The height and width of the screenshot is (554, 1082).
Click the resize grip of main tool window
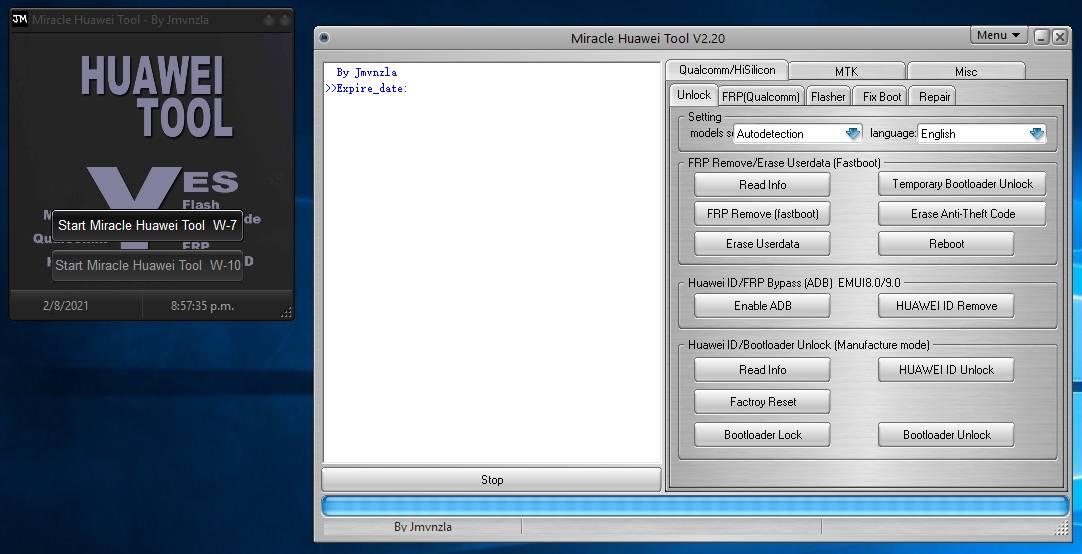pos(1062,528)
